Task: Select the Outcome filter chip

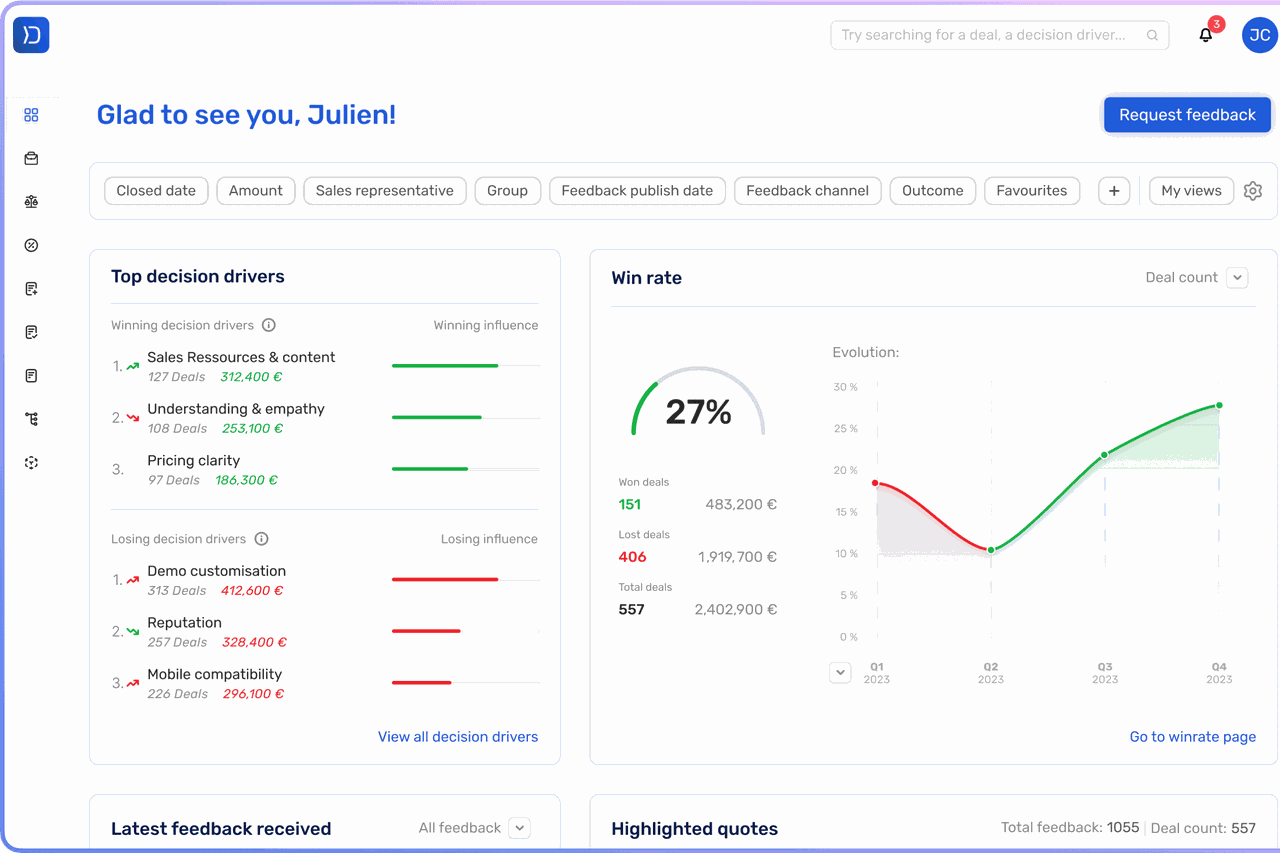Action: coord(932,191)
